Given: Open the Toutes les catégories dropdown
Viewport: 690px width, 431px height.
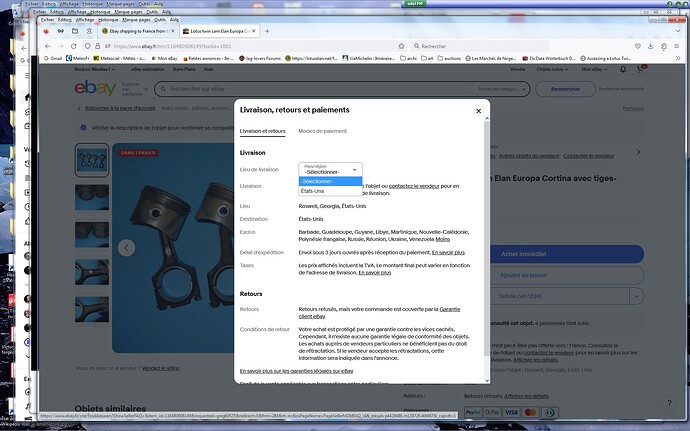Looking at the screenshot, I should (x=502, y=89).
